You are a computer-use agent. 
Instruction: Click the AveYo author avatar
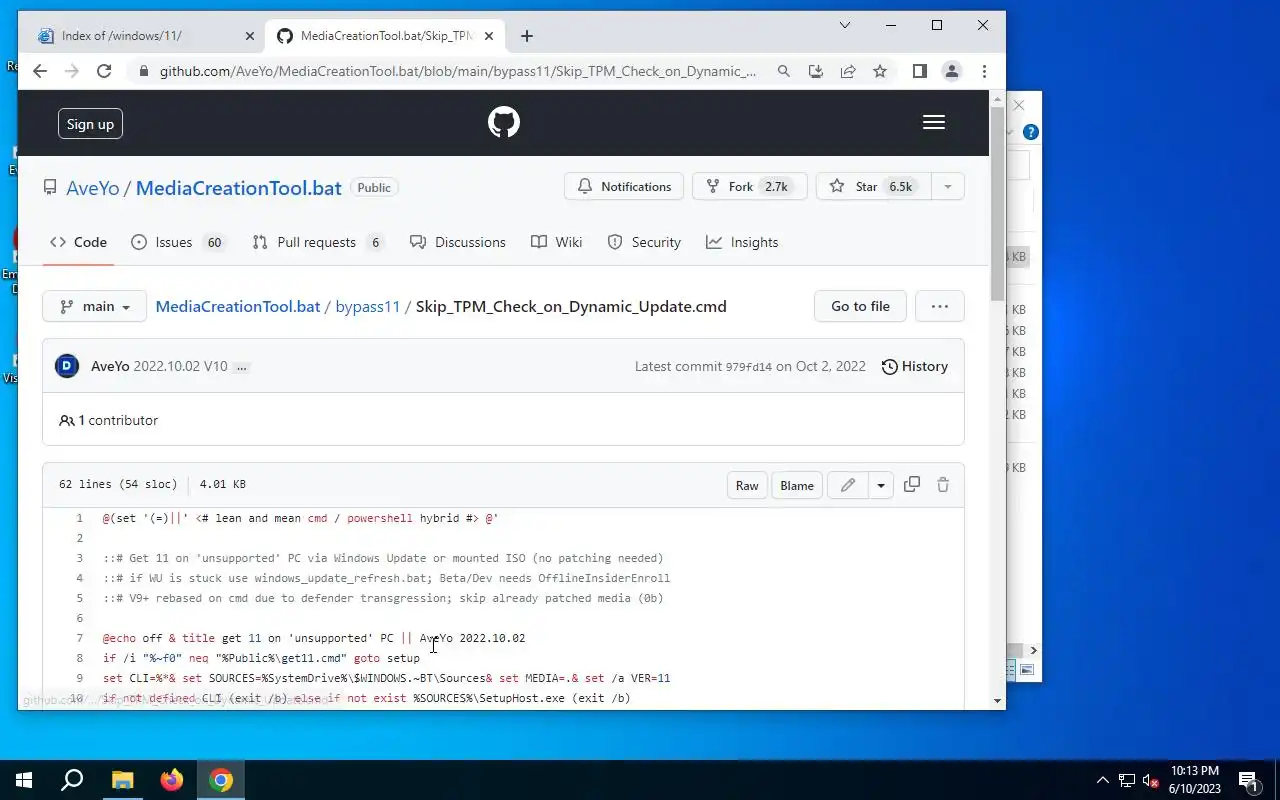(x=67, y=366)
